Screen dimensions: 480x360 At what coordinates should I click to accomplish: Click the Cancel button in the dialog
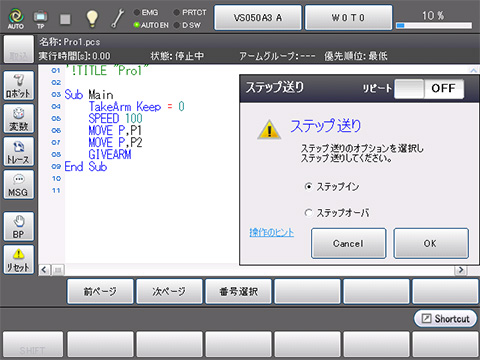point(349,243)
